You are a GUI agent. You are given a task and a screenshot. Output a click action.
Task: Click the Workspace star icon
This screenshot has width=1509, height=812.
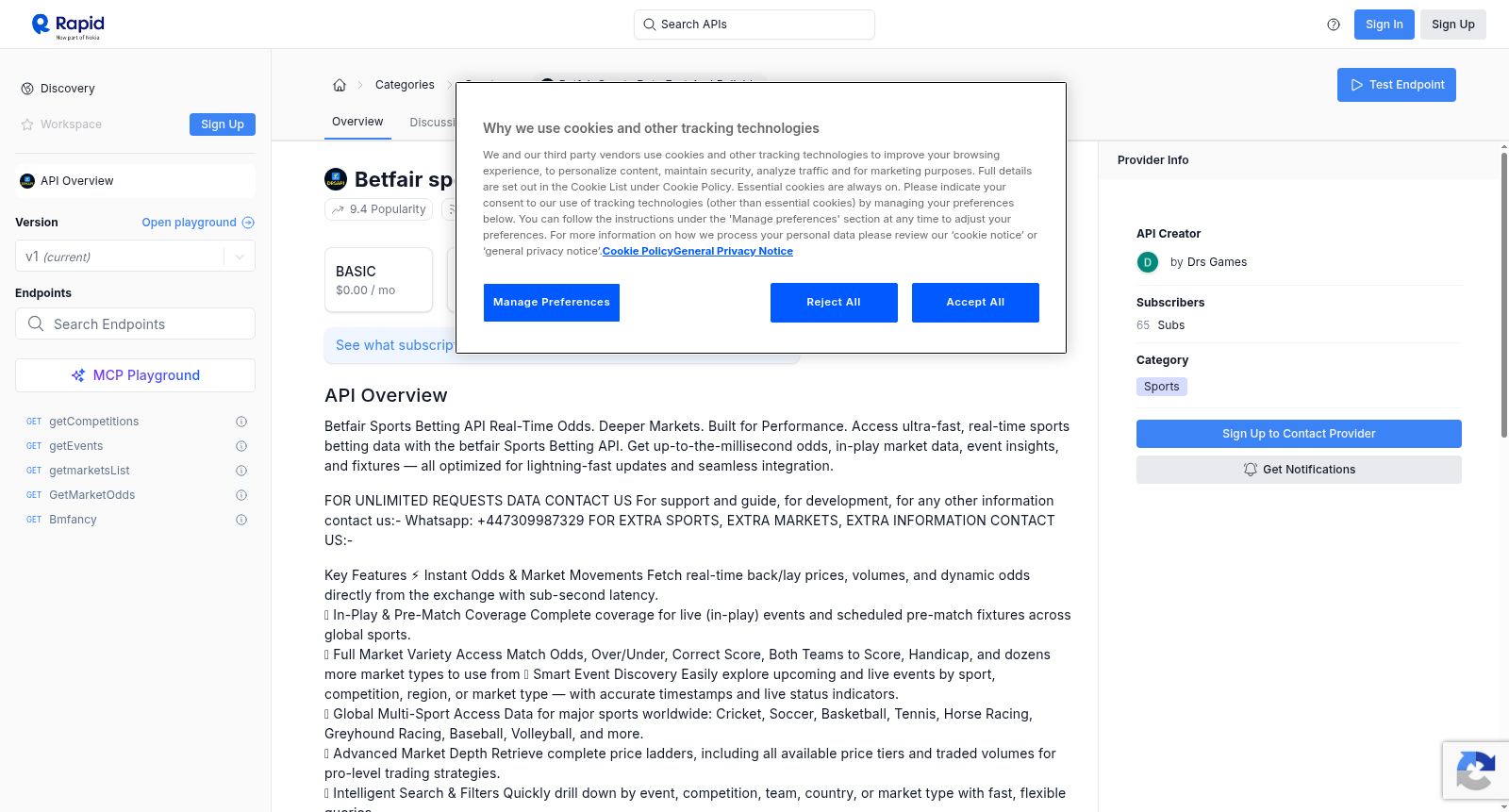point(27,124)
